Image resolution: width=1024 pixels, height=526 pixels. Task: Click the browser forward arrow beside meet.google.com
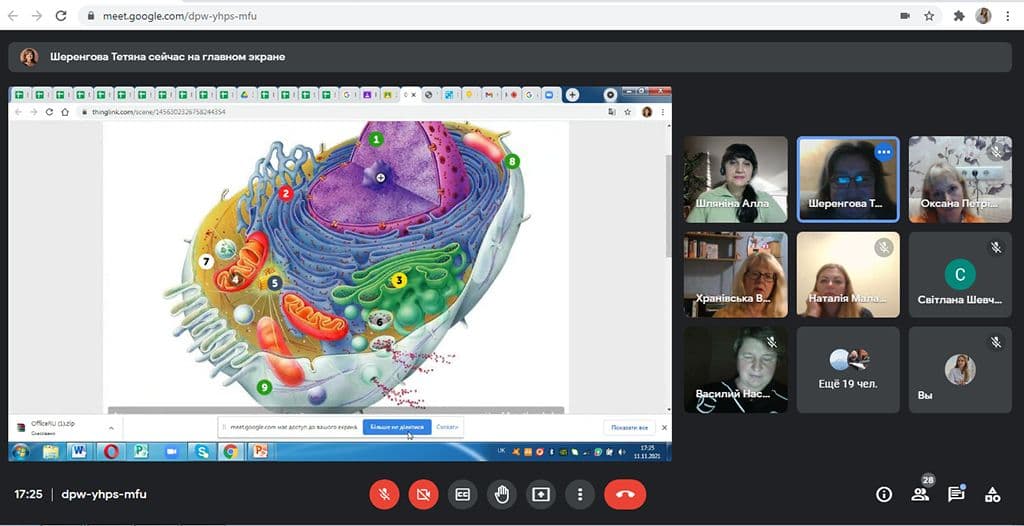(x=37, y=16)
